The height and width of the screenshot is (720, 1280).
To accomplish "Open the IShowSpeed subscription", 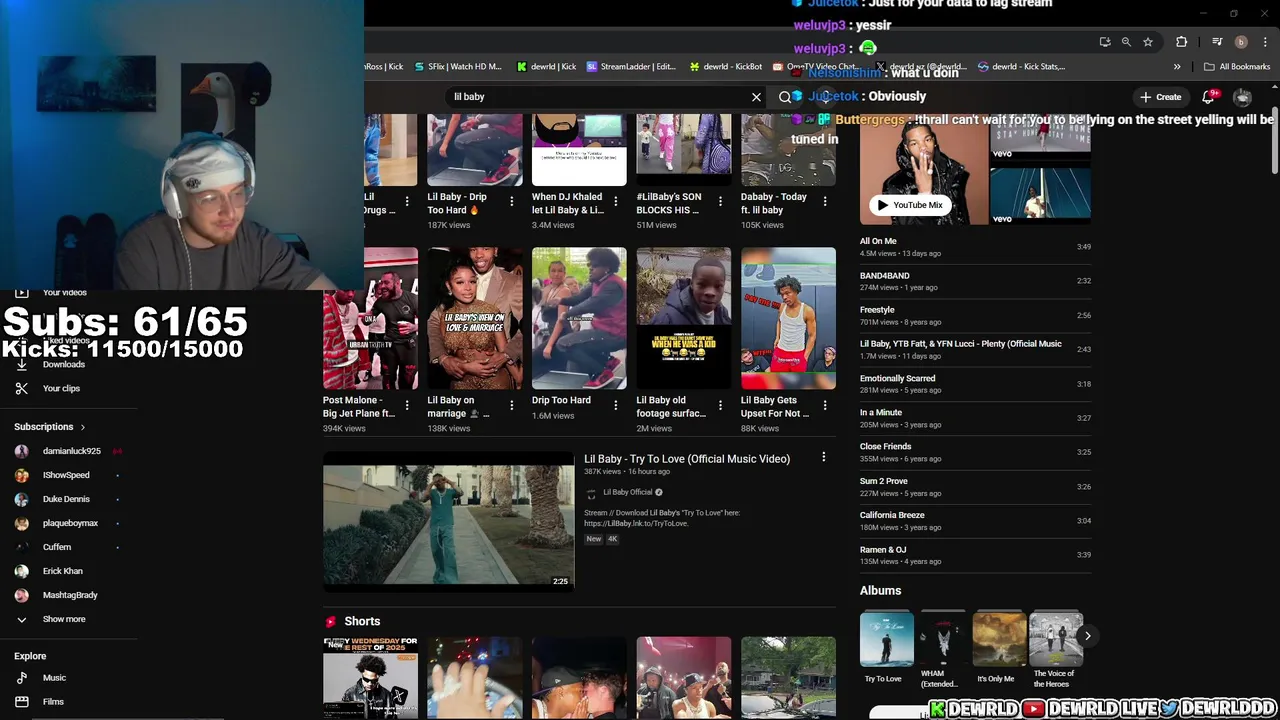I will [x=68, y=475].
